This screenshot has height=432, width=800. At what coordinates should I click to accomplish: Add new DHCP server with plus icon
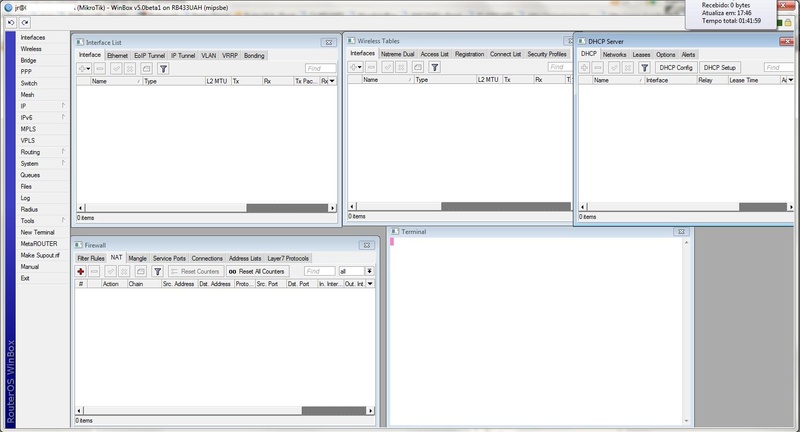[584, 67]
